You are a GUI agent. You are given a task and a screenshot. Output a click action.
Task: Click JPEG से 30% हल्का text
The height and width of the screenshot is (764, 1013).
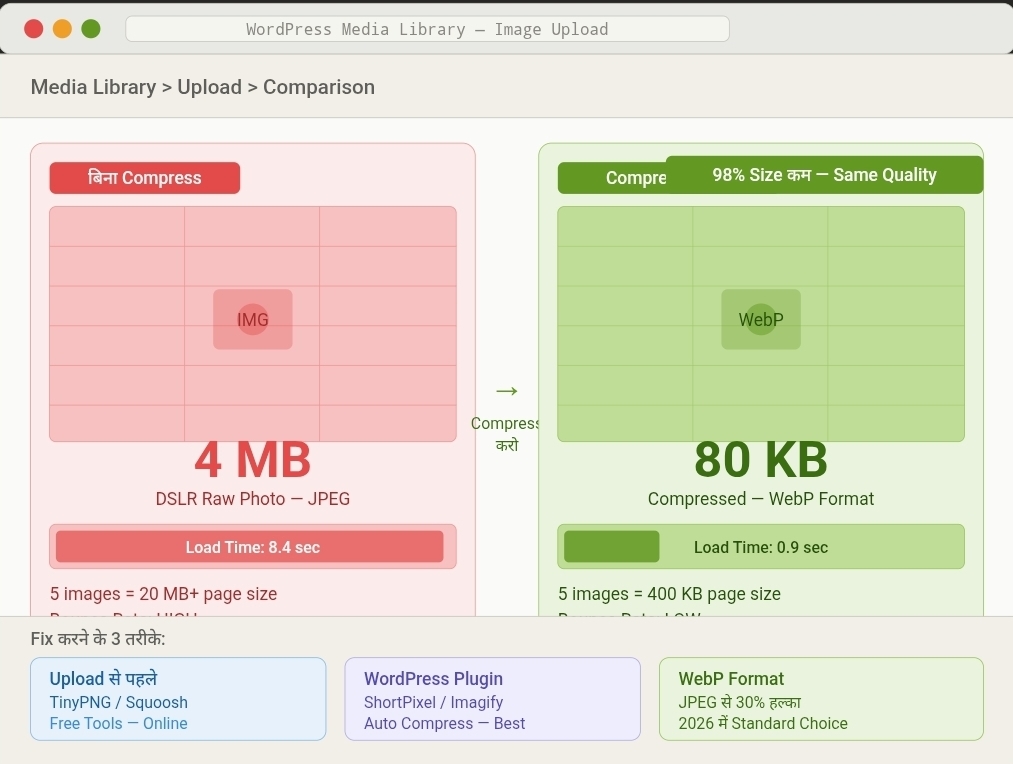[740, 702]
